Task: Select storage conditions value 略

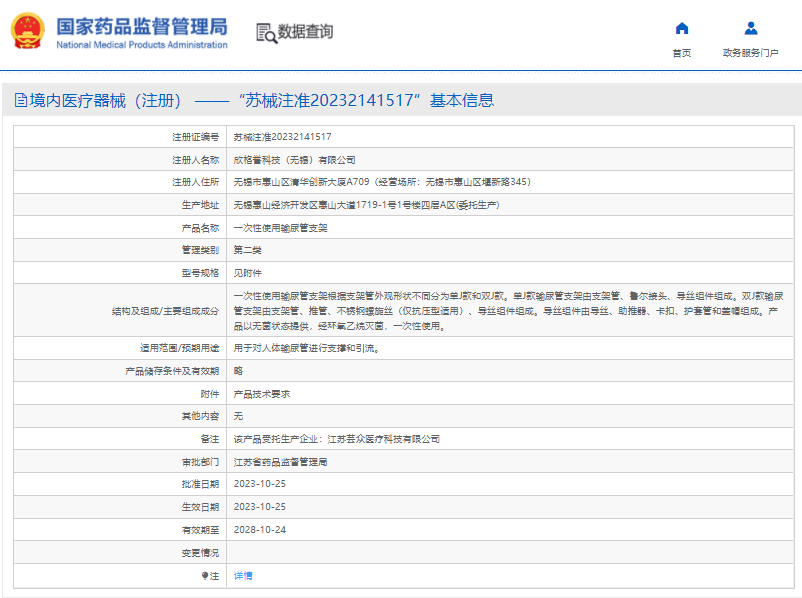Action: [238, 371]
